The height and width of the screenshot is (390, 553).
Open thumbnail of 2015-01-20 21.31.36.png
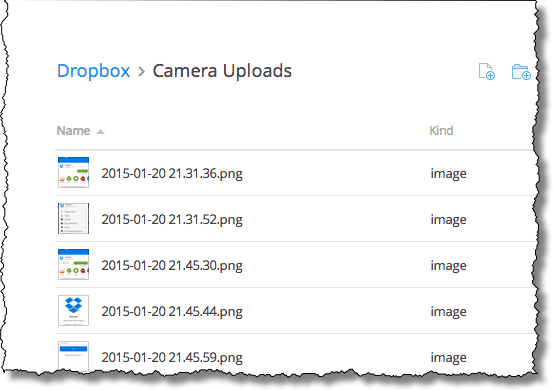pyautogui.click(x=73, y=172)
